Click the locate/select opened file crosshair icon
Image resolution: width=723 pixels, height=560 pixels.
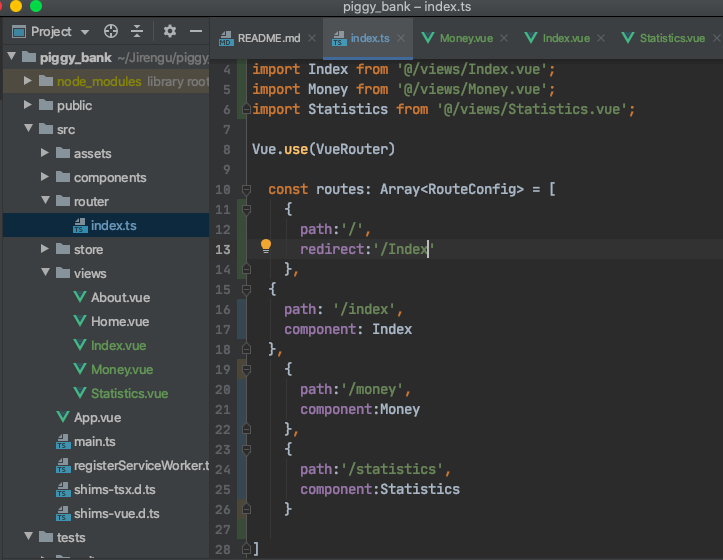pos(111,31)
